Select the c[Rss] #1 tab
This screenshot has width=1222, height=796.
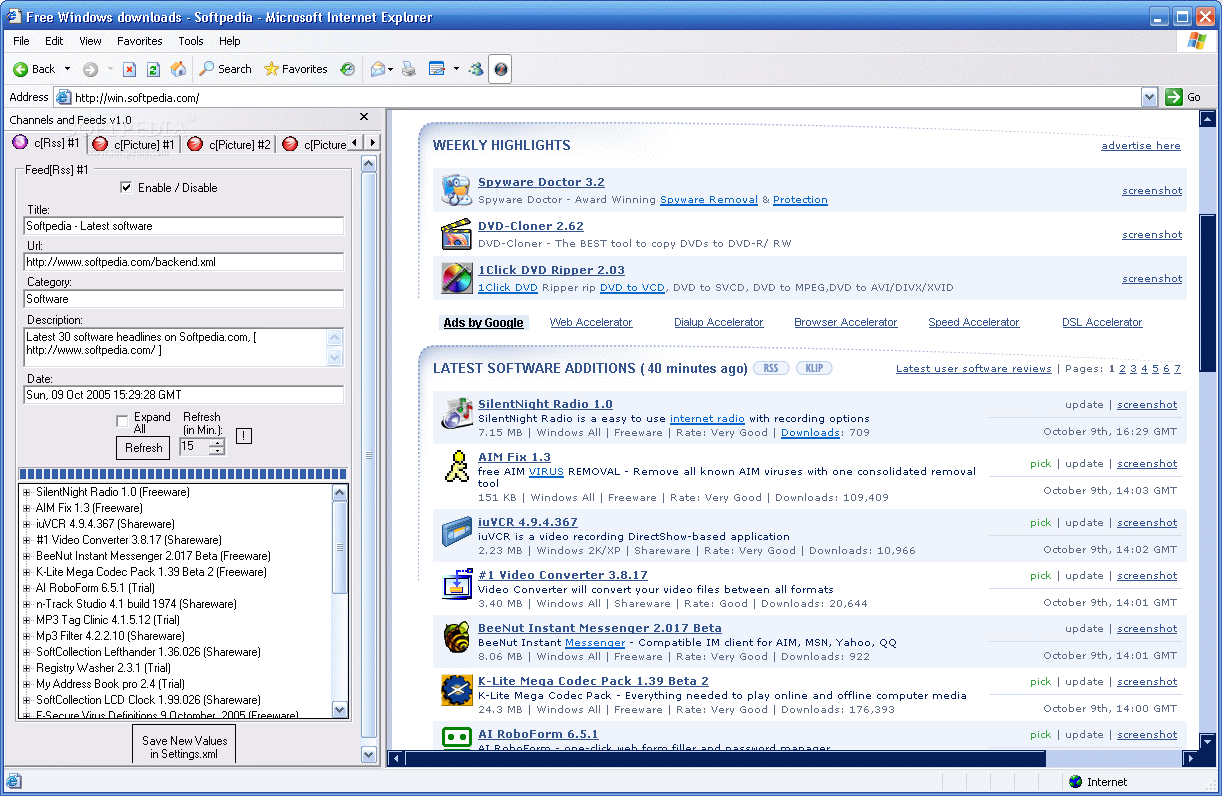coord(46,143)
